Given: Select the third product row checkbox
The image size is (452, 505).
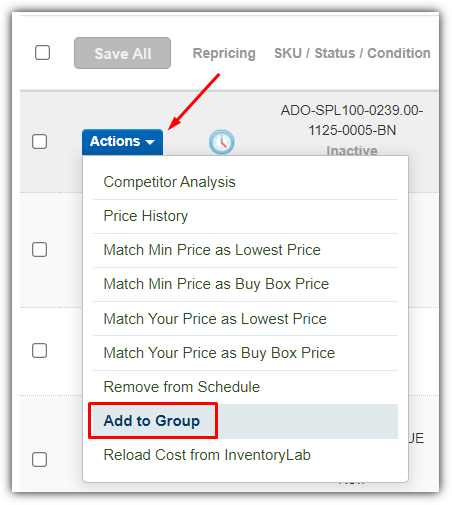Looking at the screenshot, I should (x=39, y=350).
